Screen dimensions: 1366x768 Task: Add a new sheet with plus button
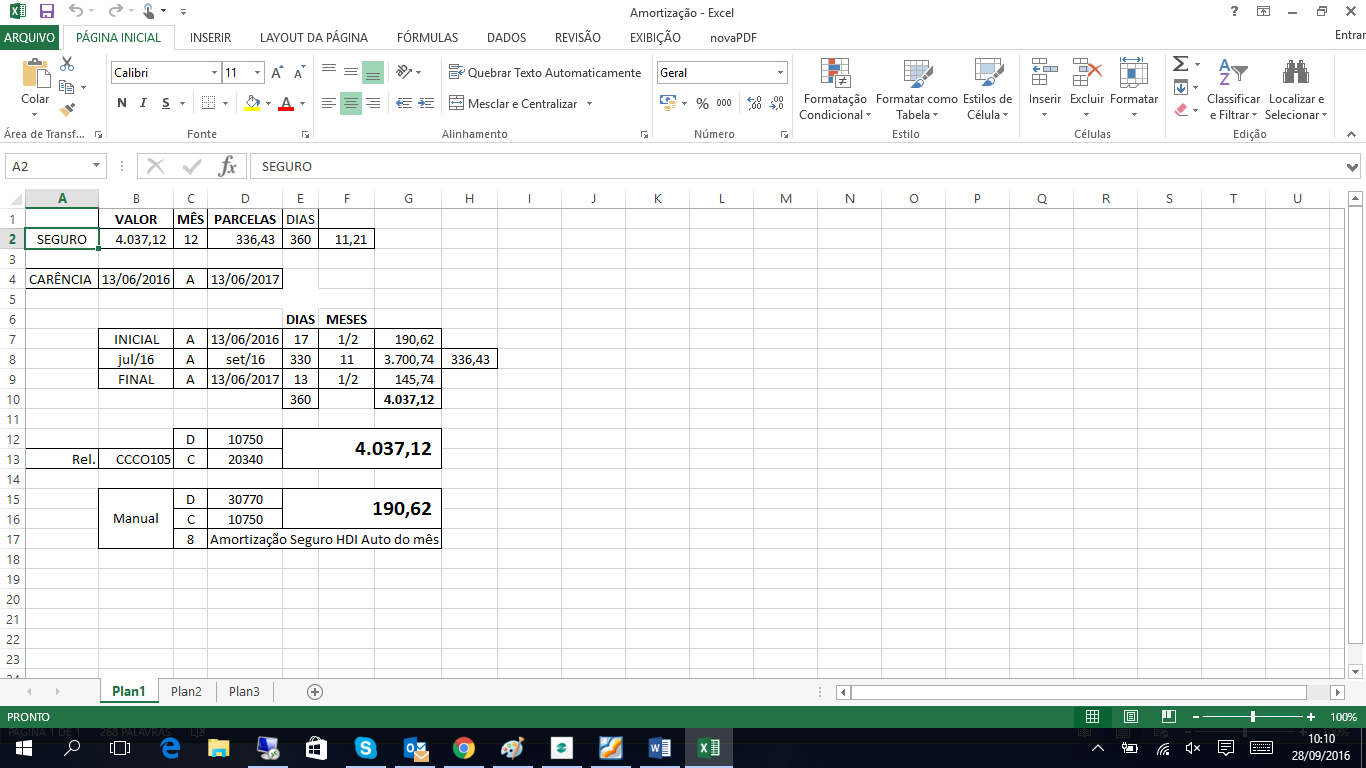tap(315, 691)
